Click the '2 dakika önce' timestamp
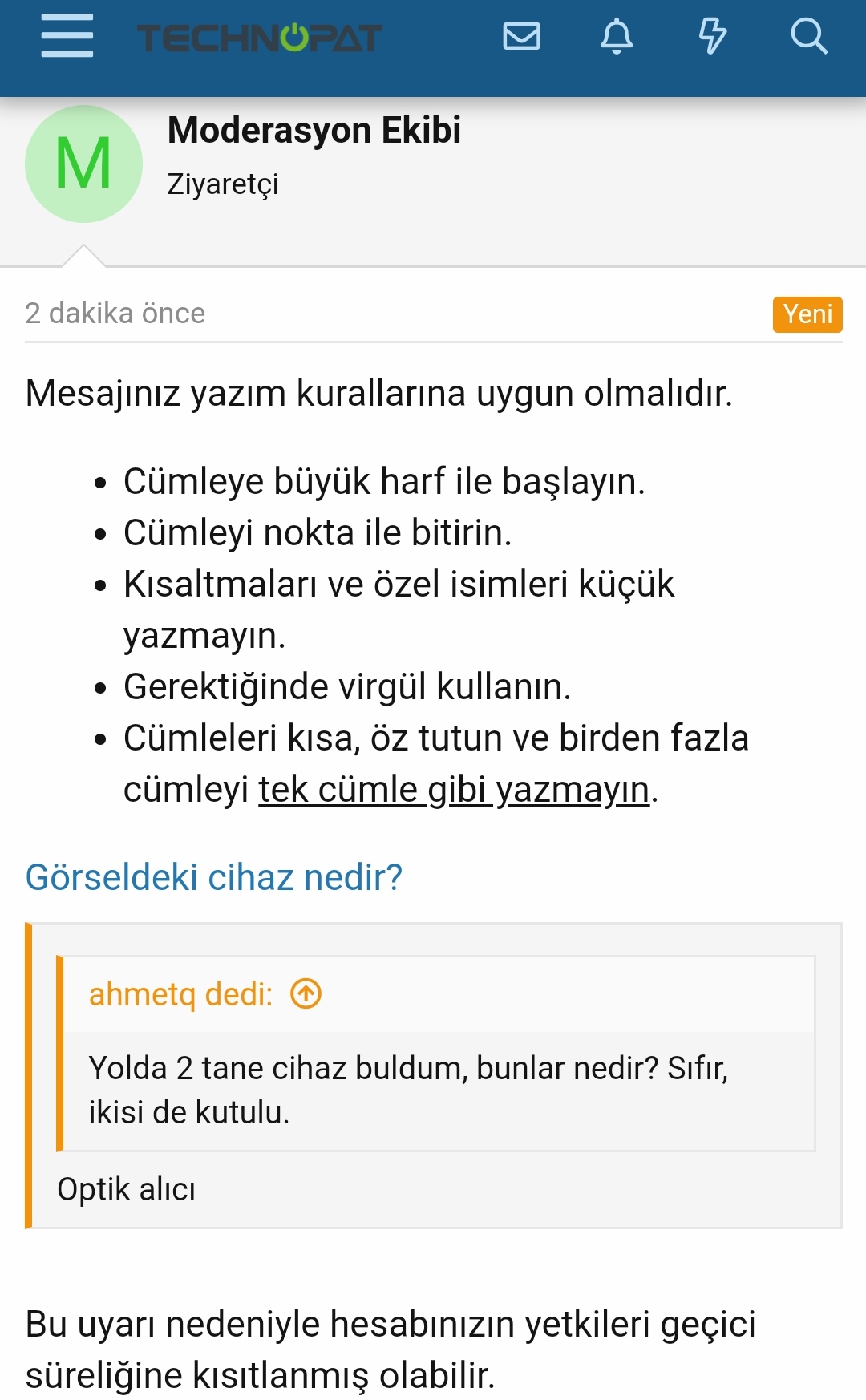This screenshot has width=866, height=1400. pyautogui.click(x=115, y=313)
